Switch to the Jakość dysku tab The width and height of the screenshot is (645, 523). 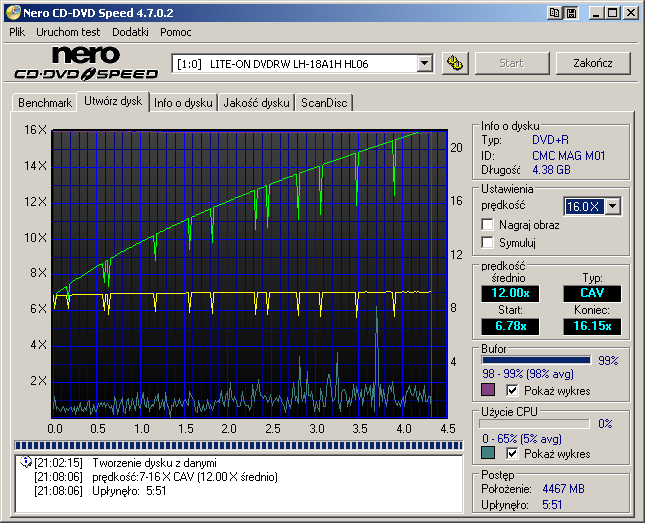[x=256, y=102]
